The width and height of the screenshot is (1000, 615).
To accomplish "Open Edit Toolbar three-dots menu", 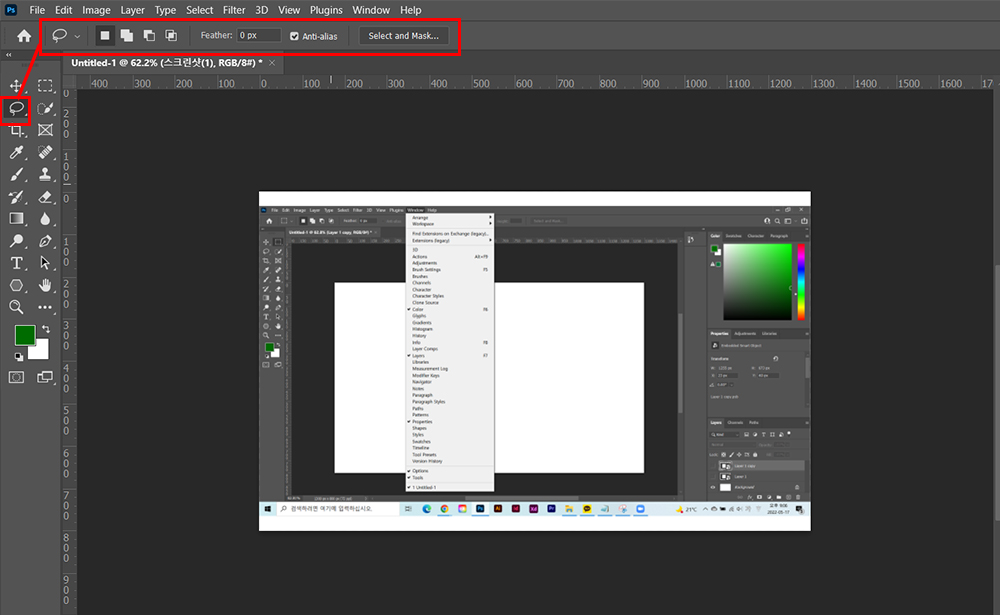I will [x=45, y=307].
